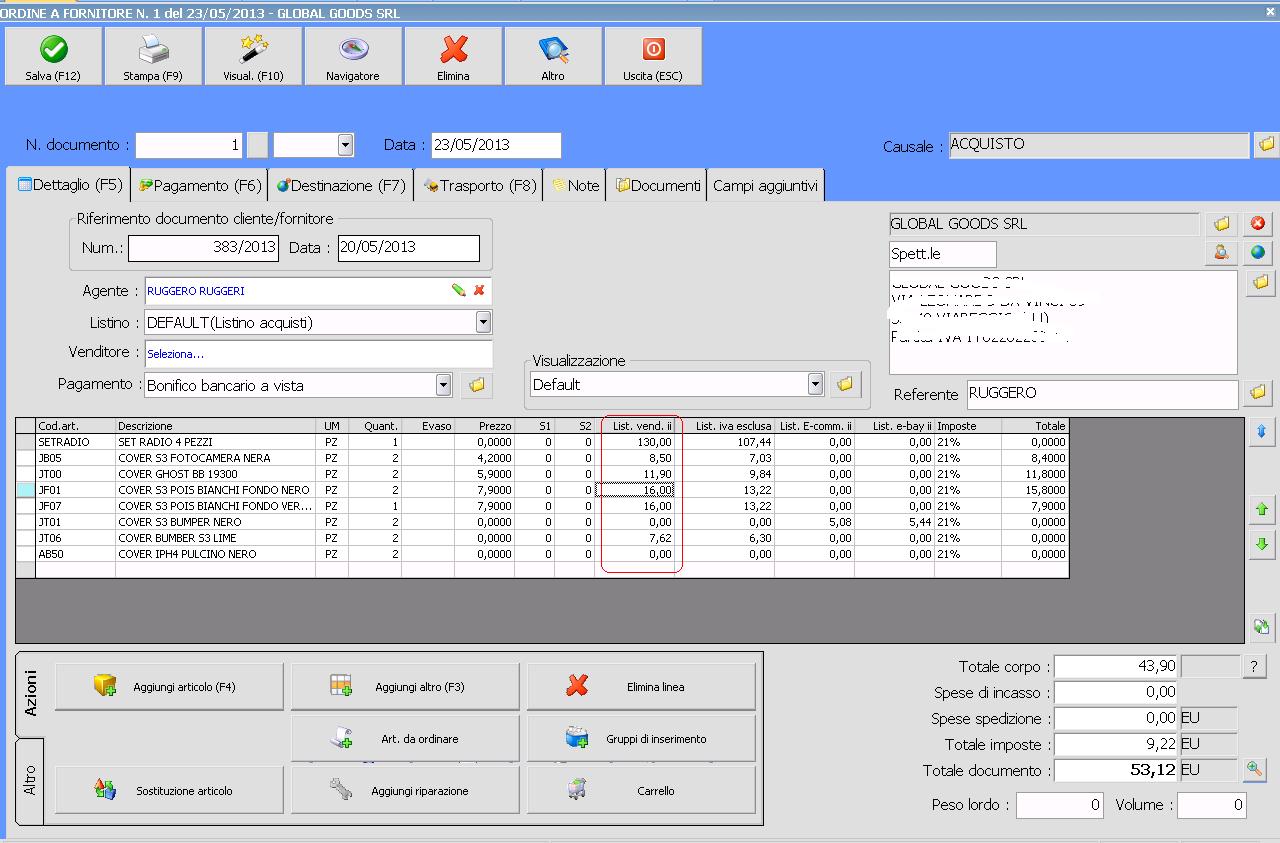Click the Salva (F12) green checkmark button
Screen dimensions: 1280x843
tap(53, 56)
